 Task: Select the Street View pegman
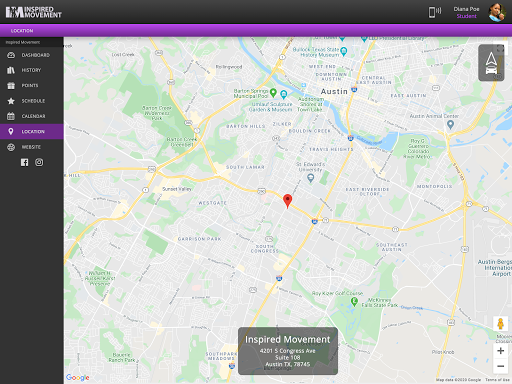click(500, 324)
